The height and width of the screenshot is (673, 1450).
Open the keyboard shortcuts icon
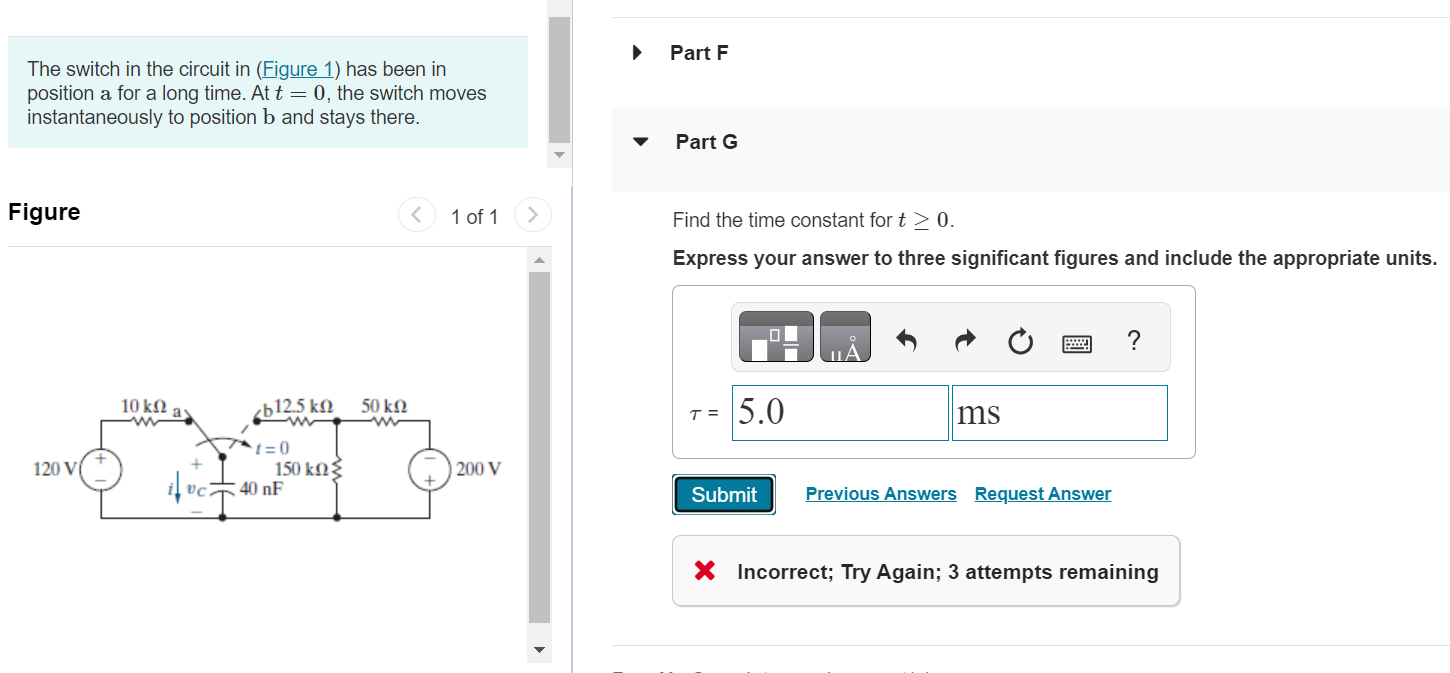click(1078, 341)
